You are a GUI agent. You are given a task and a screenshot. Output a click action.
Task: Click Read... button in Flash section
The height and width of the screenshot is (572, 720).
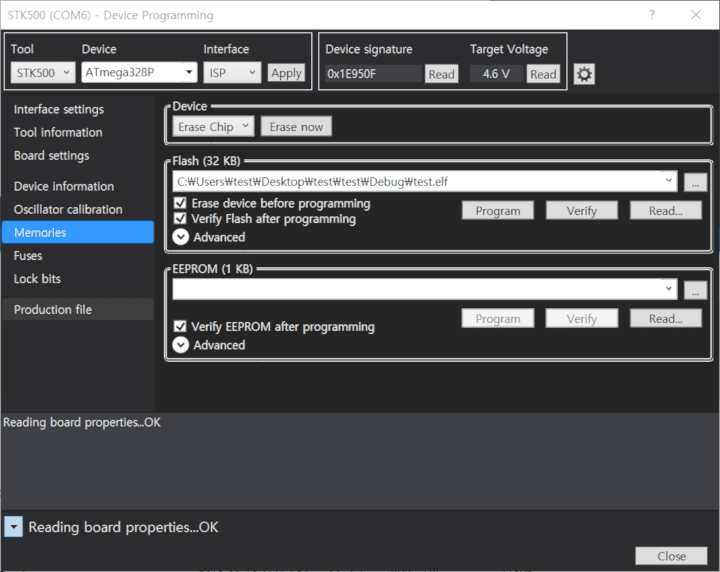[x=666, y=211]
